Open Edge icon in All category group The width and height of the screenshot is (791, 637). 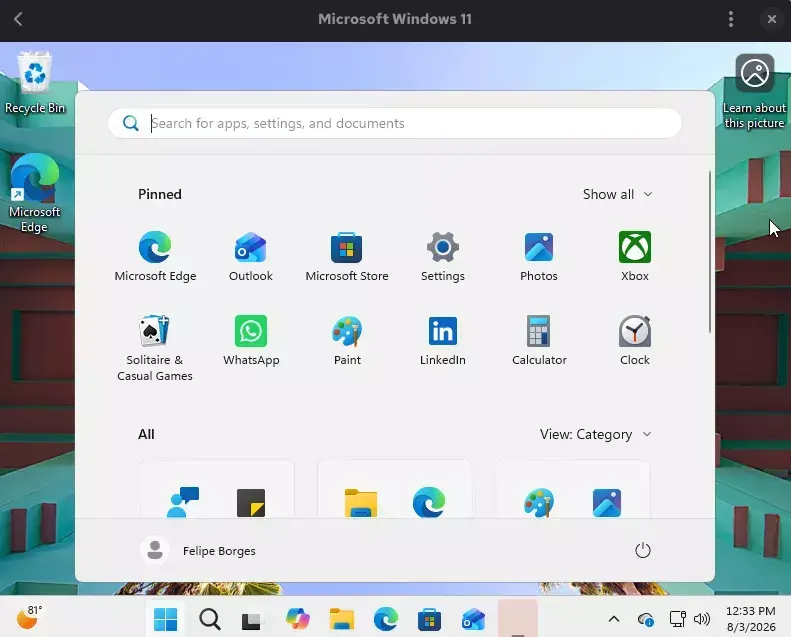pyautogui.click(x=429, y=502)
